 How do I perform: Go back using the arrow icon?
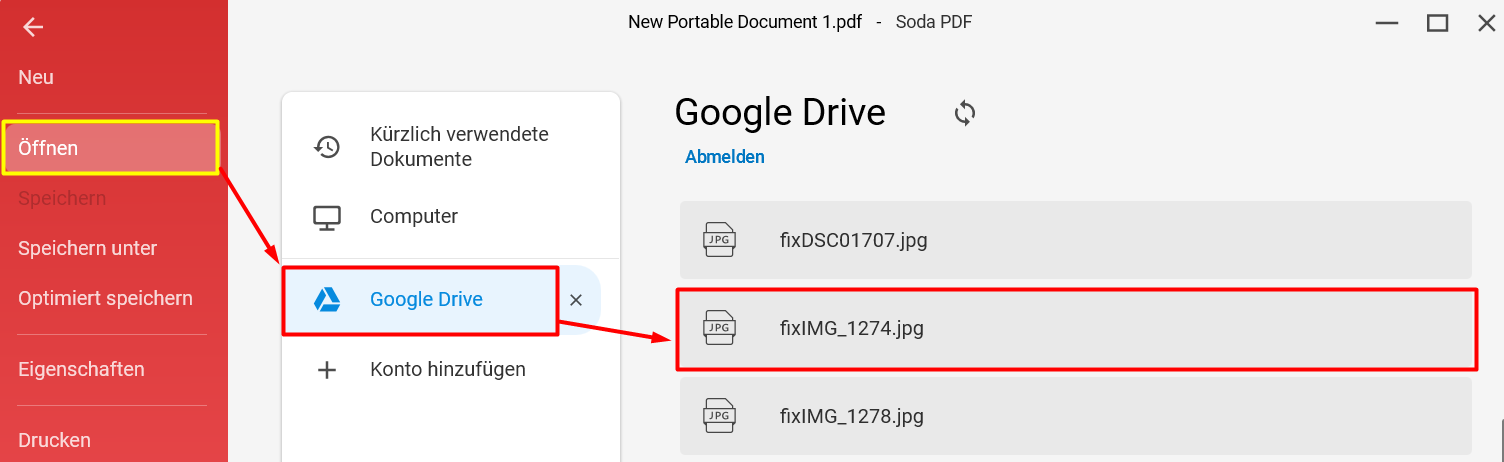coord(33,27)
